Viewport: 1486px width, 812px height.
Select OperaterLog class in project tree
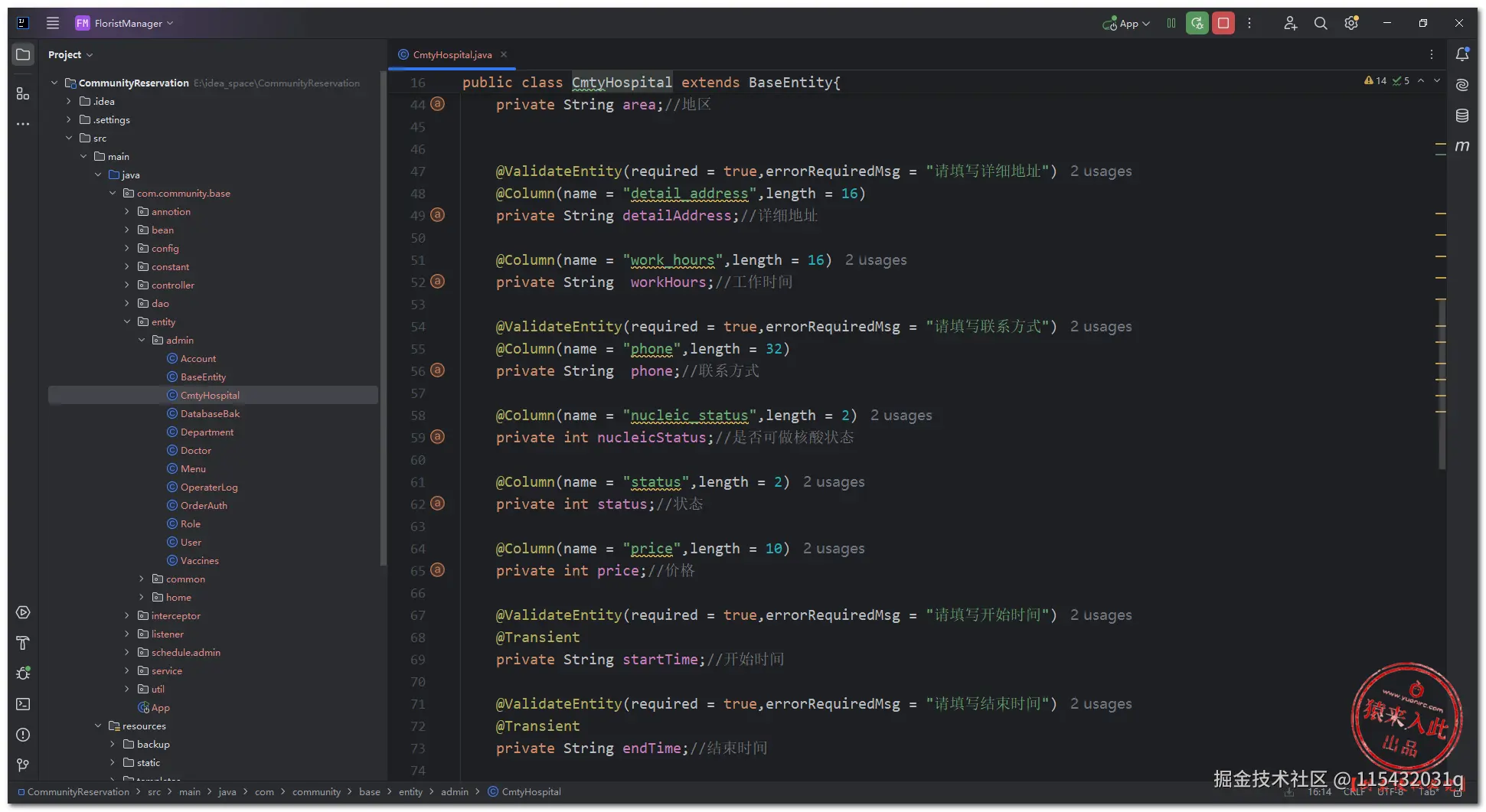(209, 487)
